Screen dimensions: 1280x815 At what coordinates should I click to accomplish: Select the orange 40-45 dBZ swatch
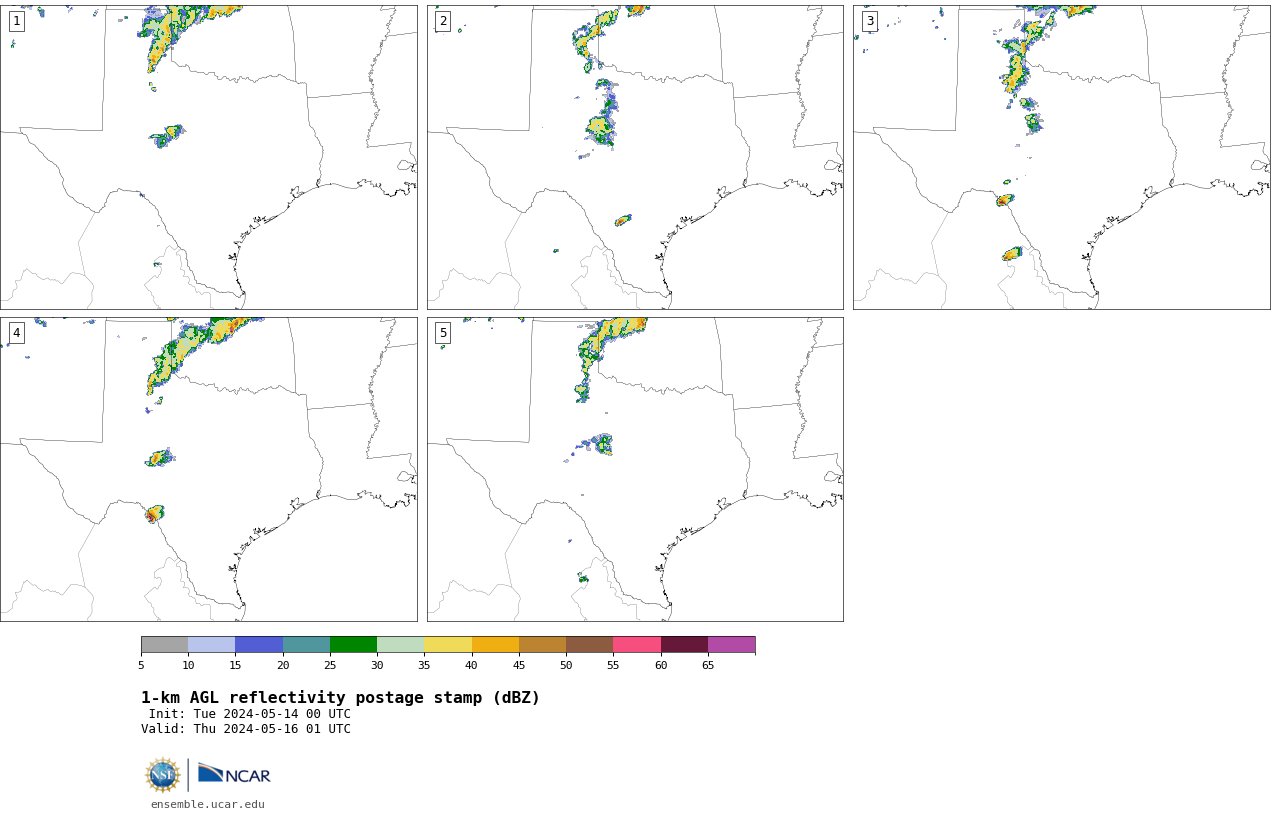pos(495,644)
